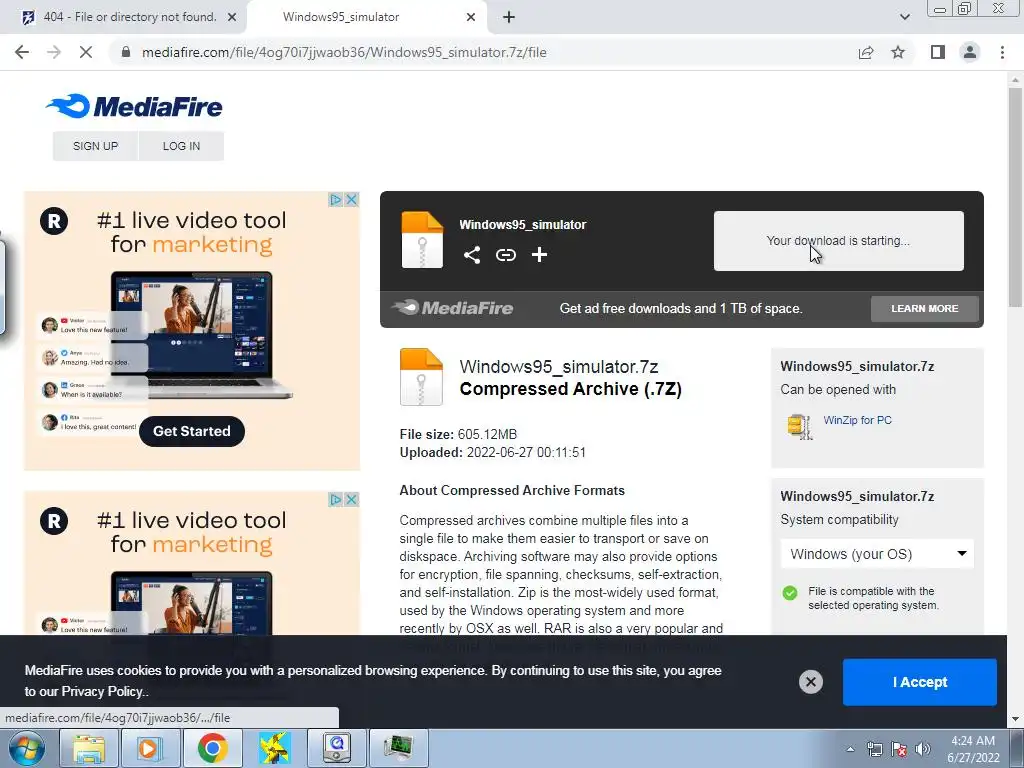Screen dimensions: 1024x768
Task: Click the Chrome taskbar icon
Action: 212,748
